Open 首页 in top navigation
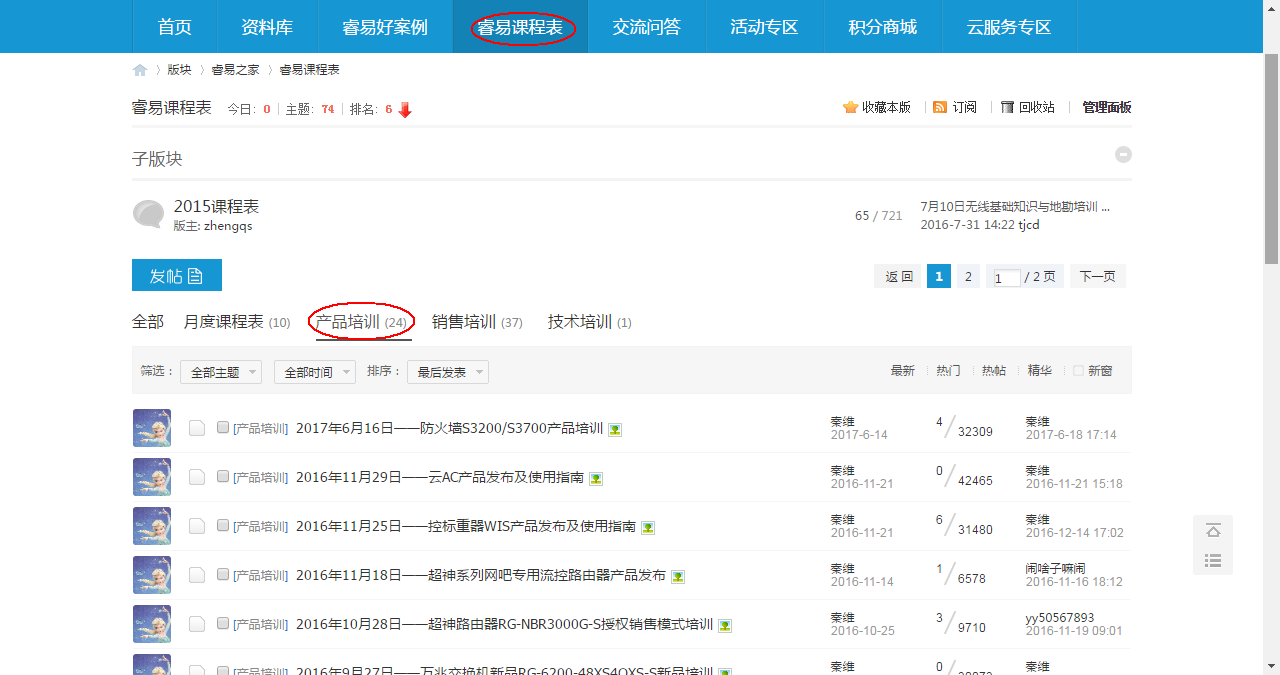 pyautogui.click(x=175, y=27)
